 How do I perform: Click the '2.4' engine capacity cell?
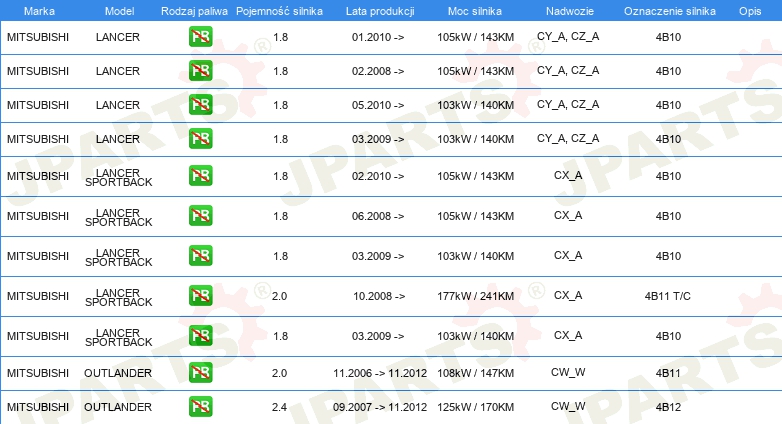(x=279, y=407)
